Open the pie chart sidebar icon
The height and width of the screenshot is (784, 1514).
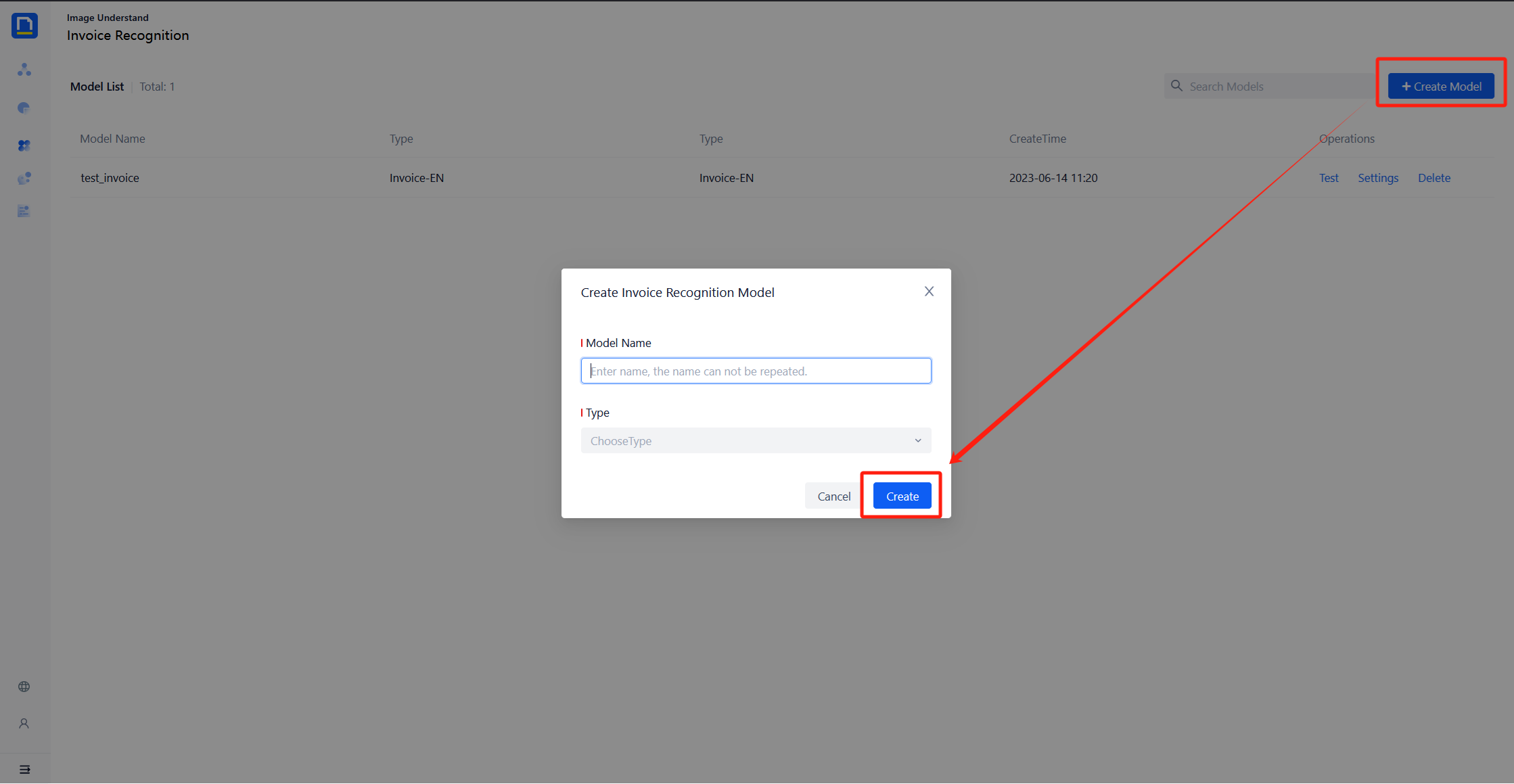(x=24, y=108)
